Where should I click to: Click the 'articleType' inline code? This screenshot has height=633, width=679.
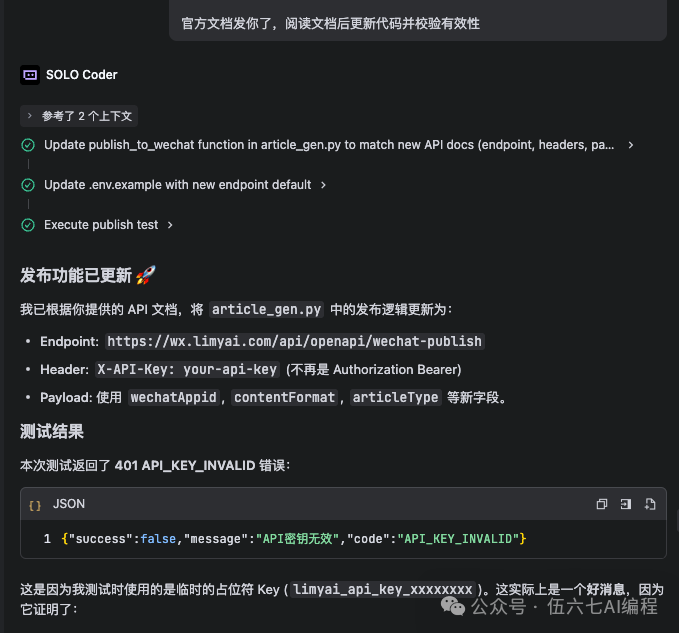[395, 397]
